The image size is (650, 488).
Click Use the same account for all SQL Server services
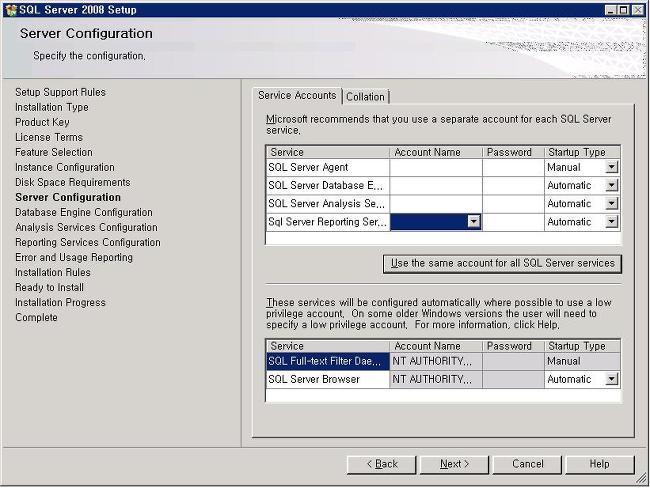coord(502,263)
